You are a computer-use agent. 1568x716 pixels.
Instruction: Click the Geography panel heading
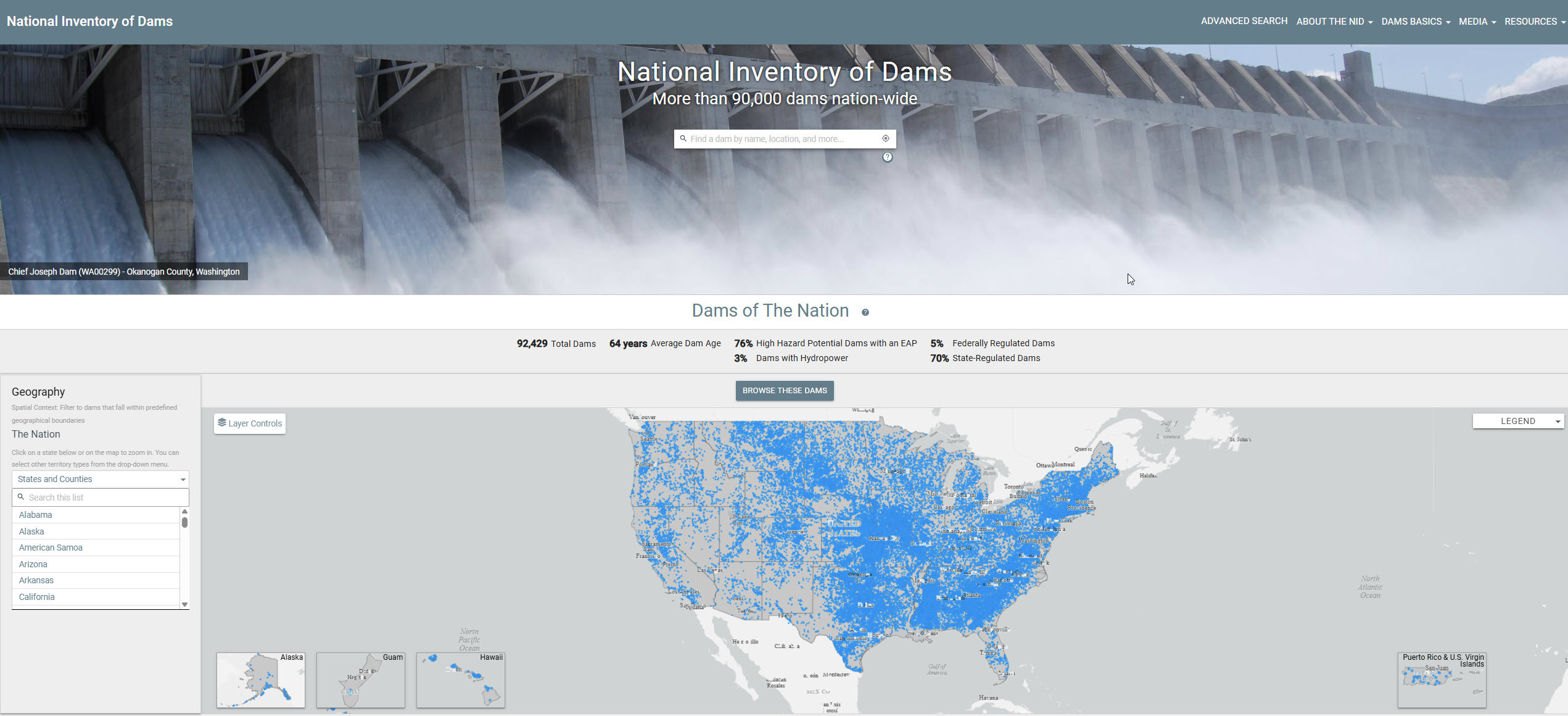pyautogui.click(x=38, y=392)
